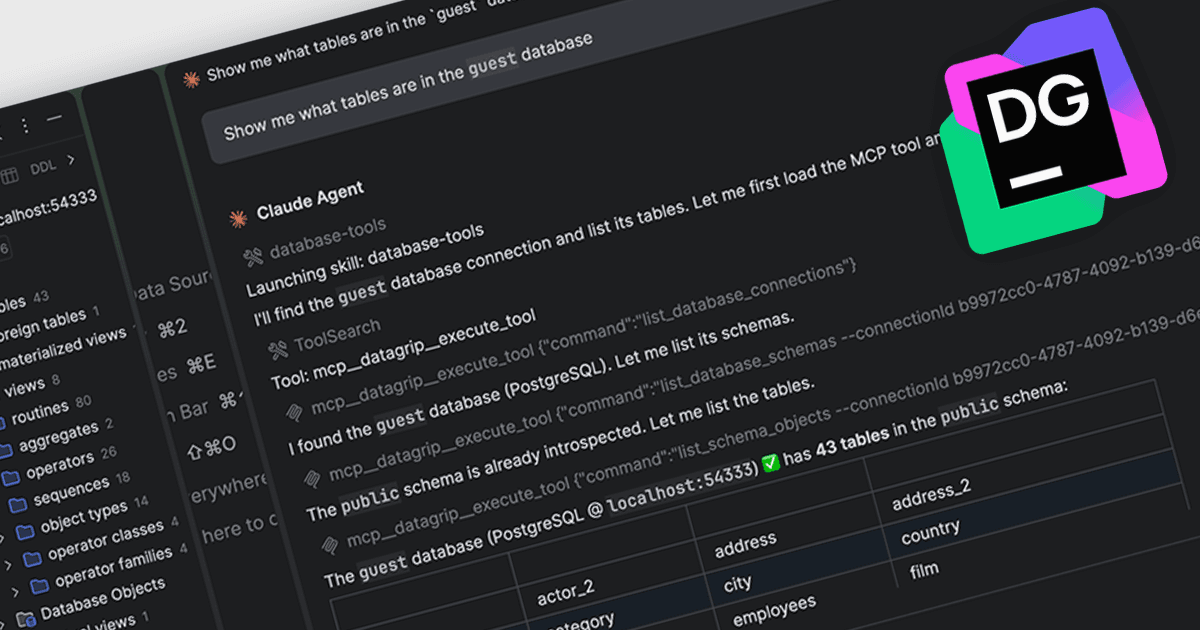The height and width of the screenshot is (630, 1200).
Task: Click the city table cell
Action: 737,583
